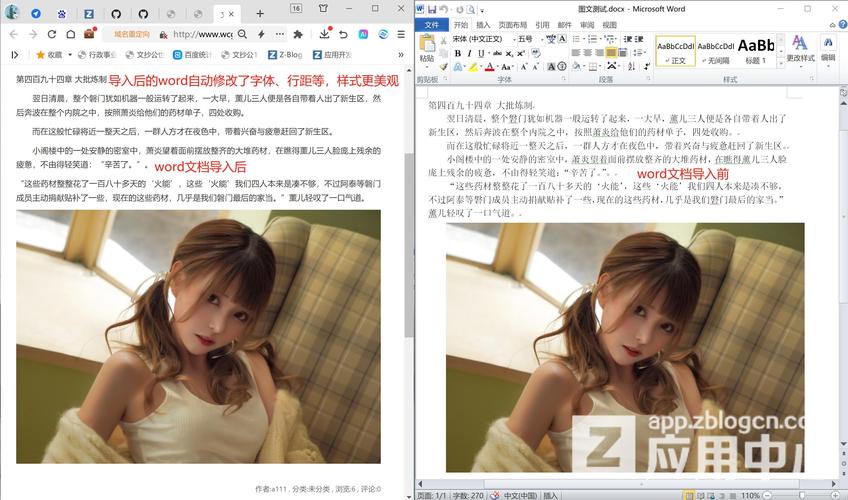Image resolution: width=848 pixels, height=500 pixels.
Task: Toggle browser sidebar panel icon
Action: (15, 55)
